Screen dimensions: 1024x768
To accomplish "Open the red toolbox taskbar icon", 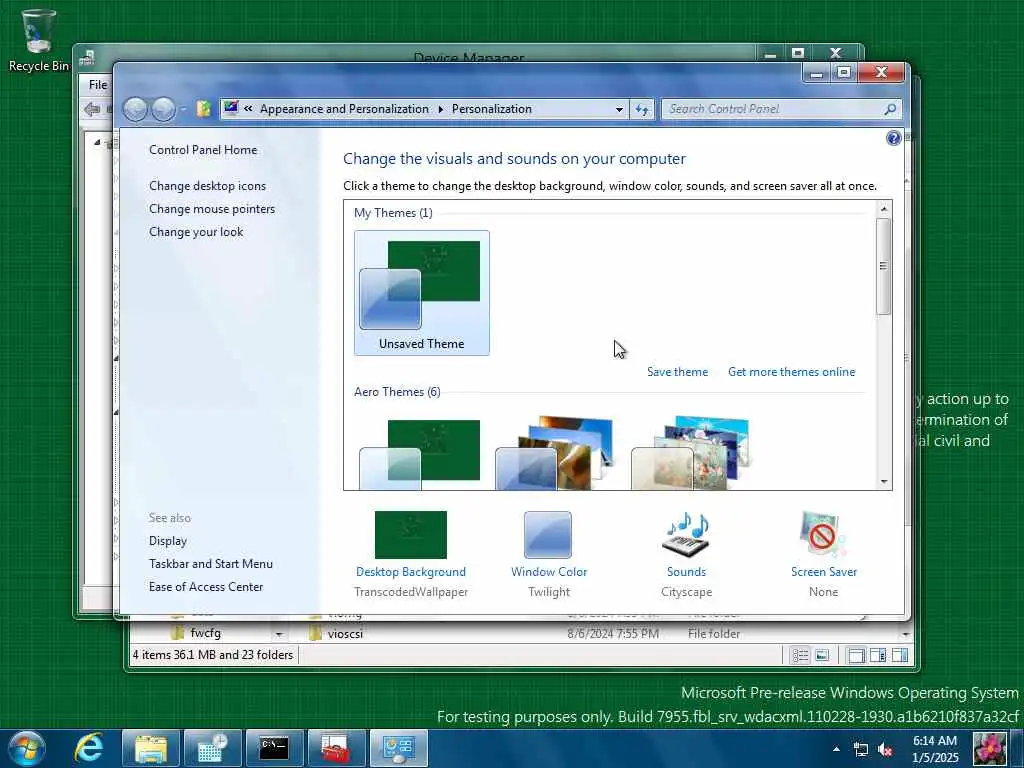I will [x=337, y=748].
